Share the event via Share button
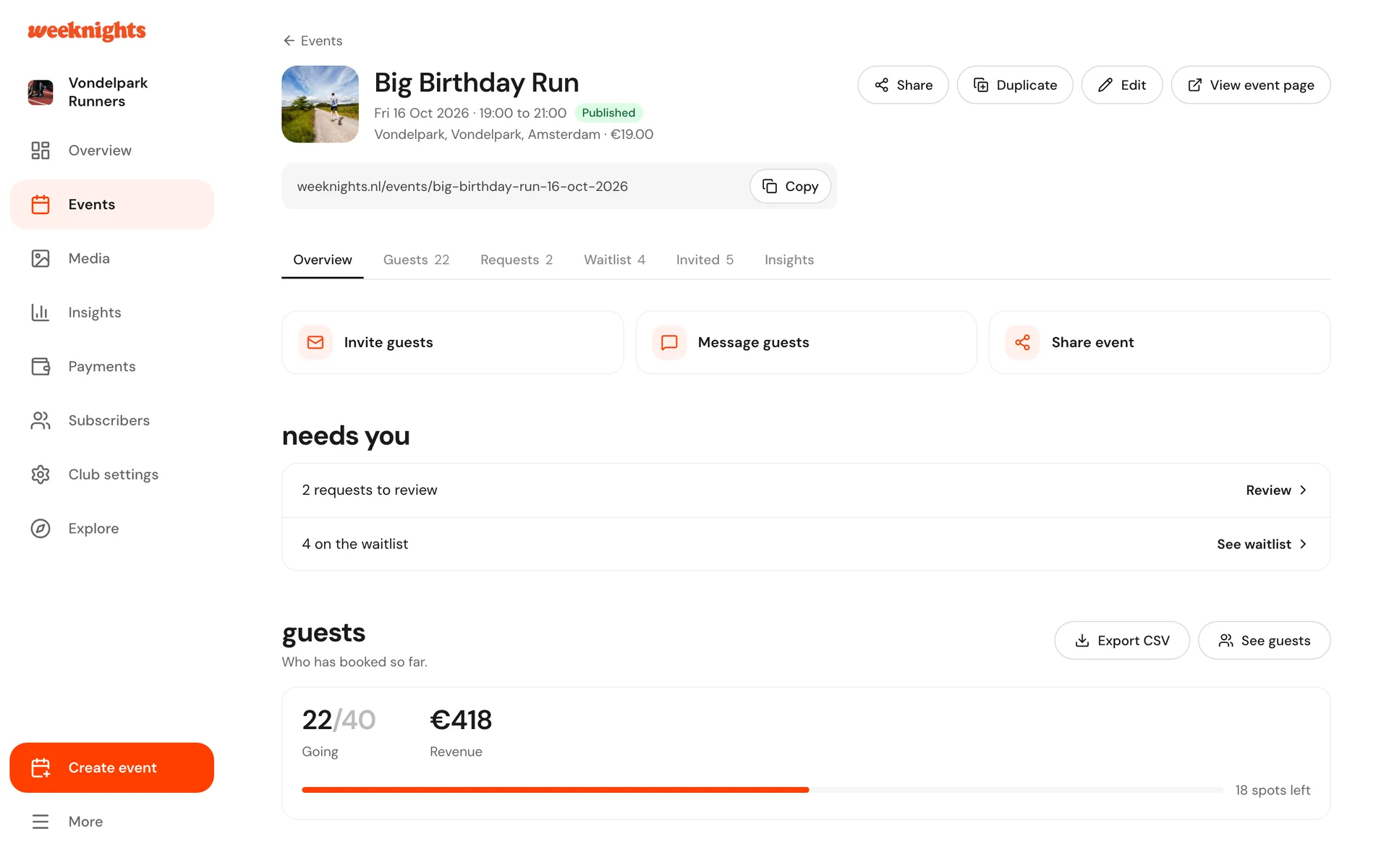The image size is (1389, 868). 903,85
